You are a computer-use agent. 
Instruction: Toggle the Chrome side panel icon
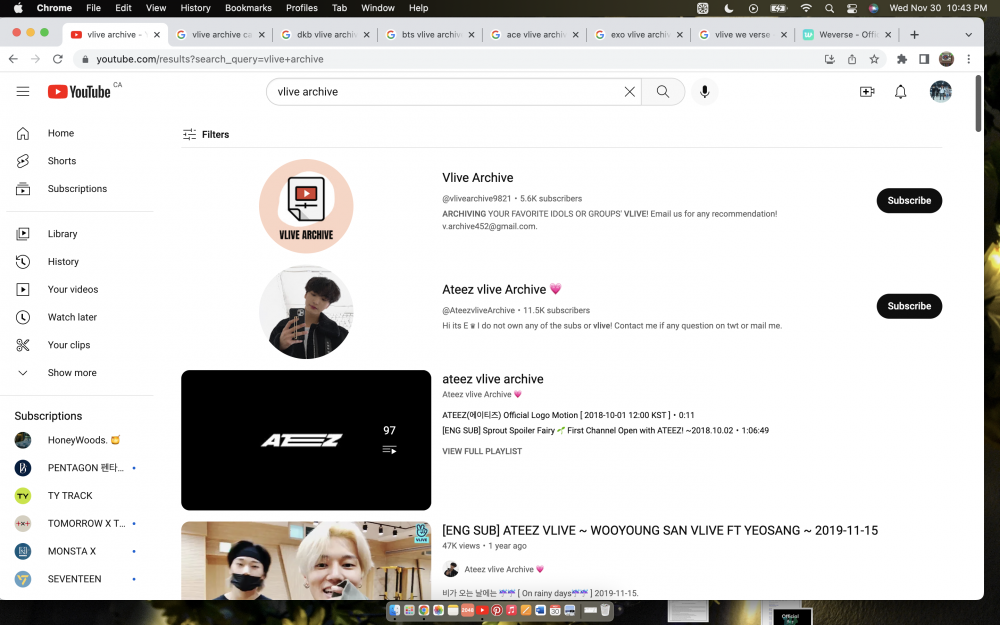923,59
